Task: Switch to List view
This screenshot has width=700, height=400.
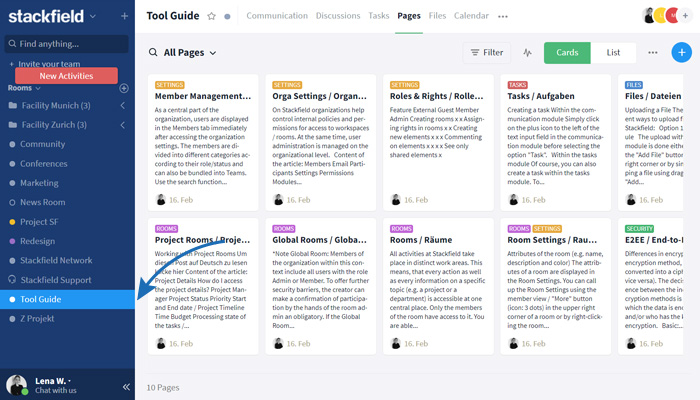Action: [x=613, y=52]
